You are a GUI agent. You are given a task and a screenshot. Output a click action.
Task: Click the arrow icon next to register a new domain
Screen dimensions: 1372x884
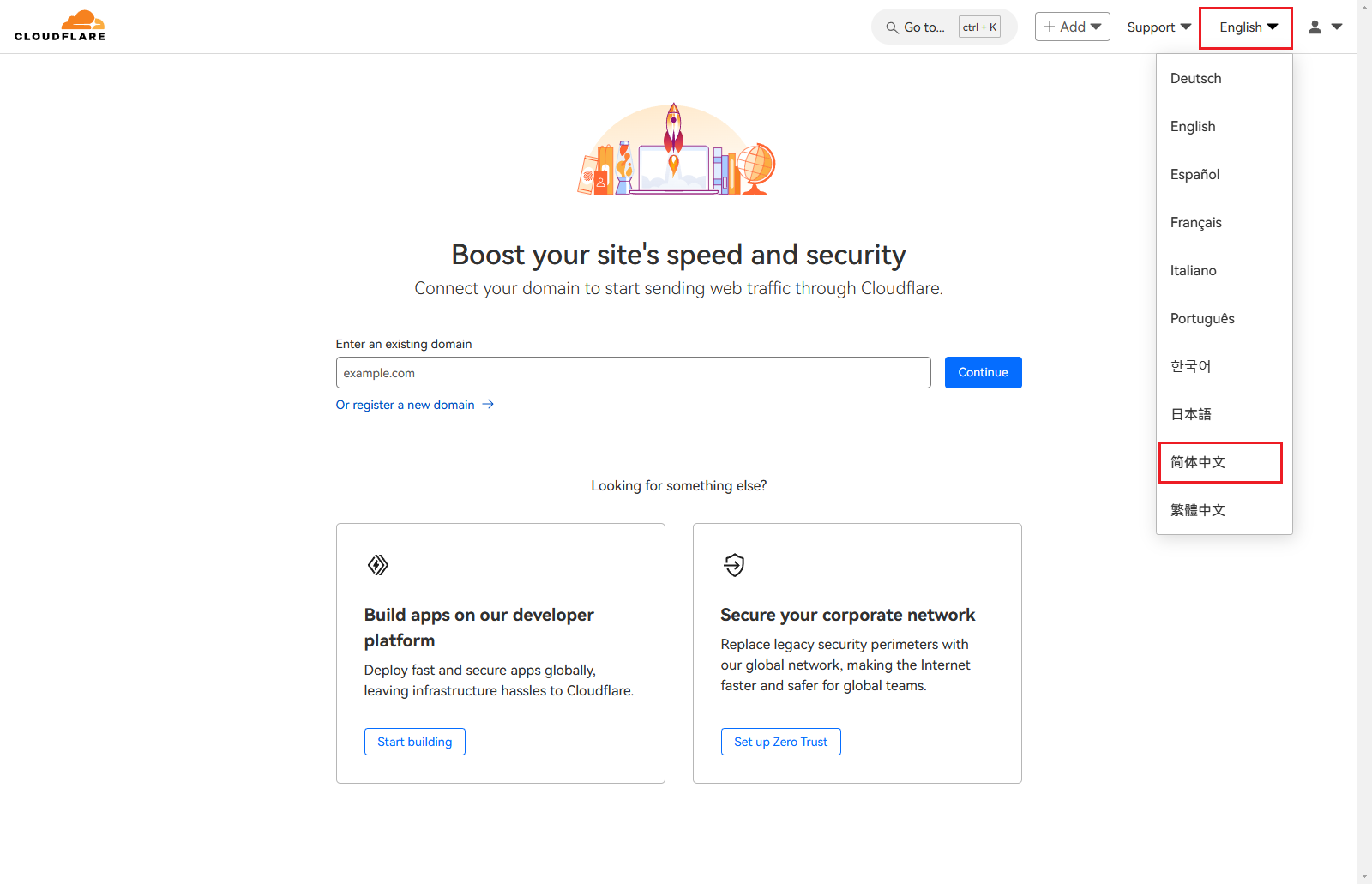pos(488,404)
